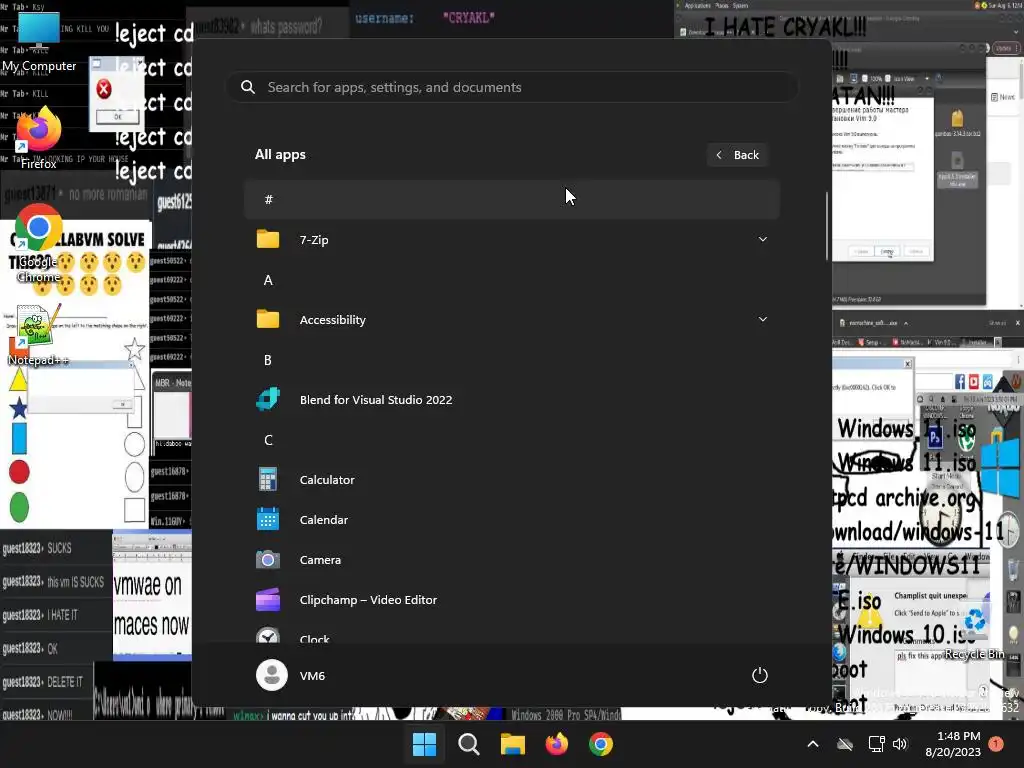The width and height of the screenshot is (1024, 768).
Task: Open the notification badge in tray
Action: pos(996,743)
